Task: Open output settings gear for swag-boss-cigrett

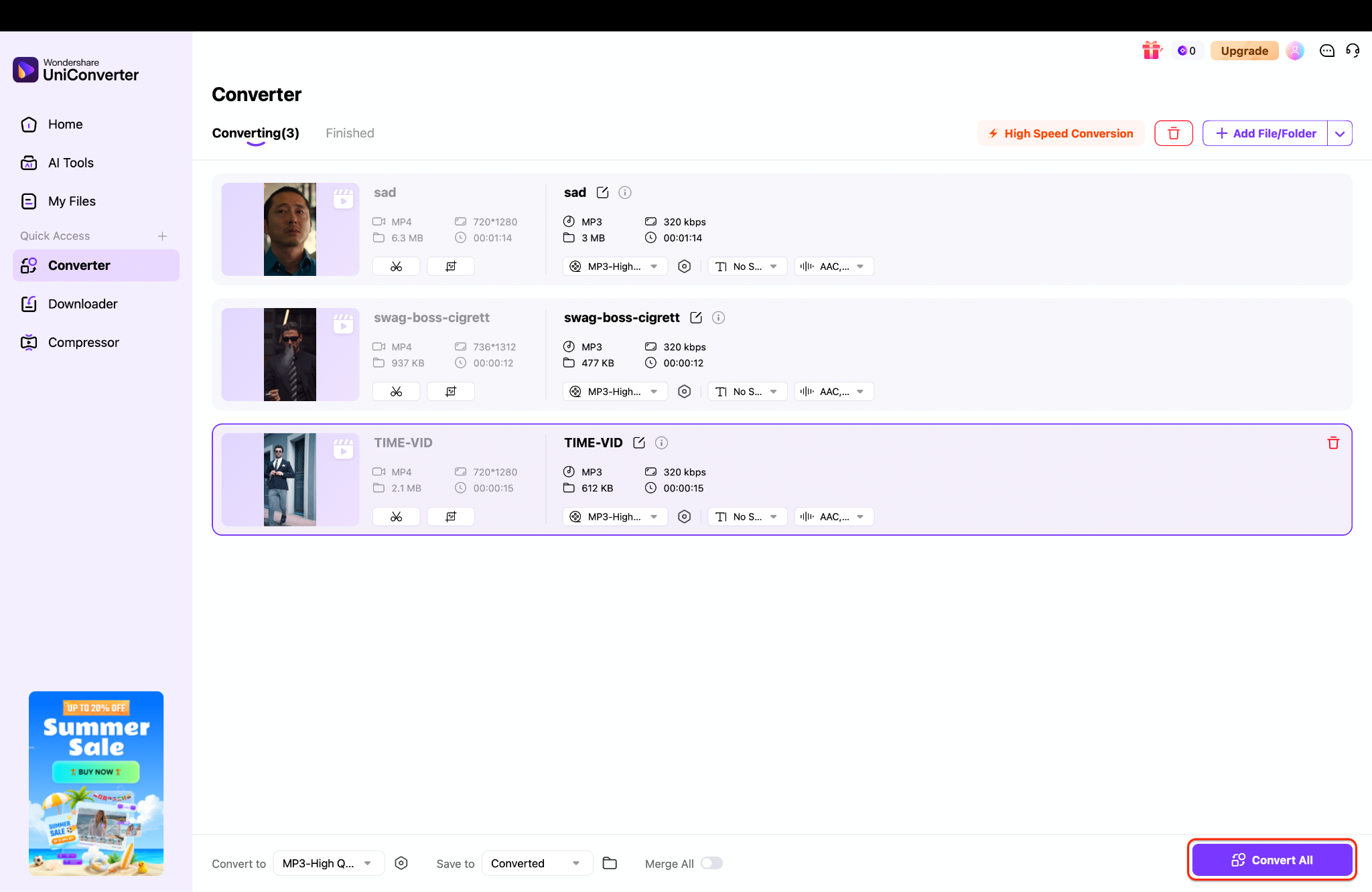Action: (684, 392)
